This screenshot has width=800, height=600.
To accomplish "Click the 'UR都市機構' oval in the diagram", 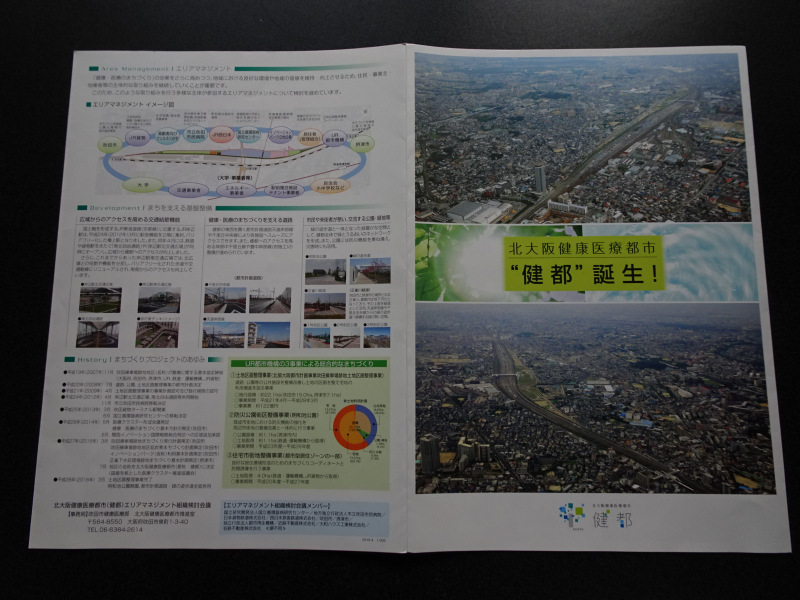I will tap(335, 138).
